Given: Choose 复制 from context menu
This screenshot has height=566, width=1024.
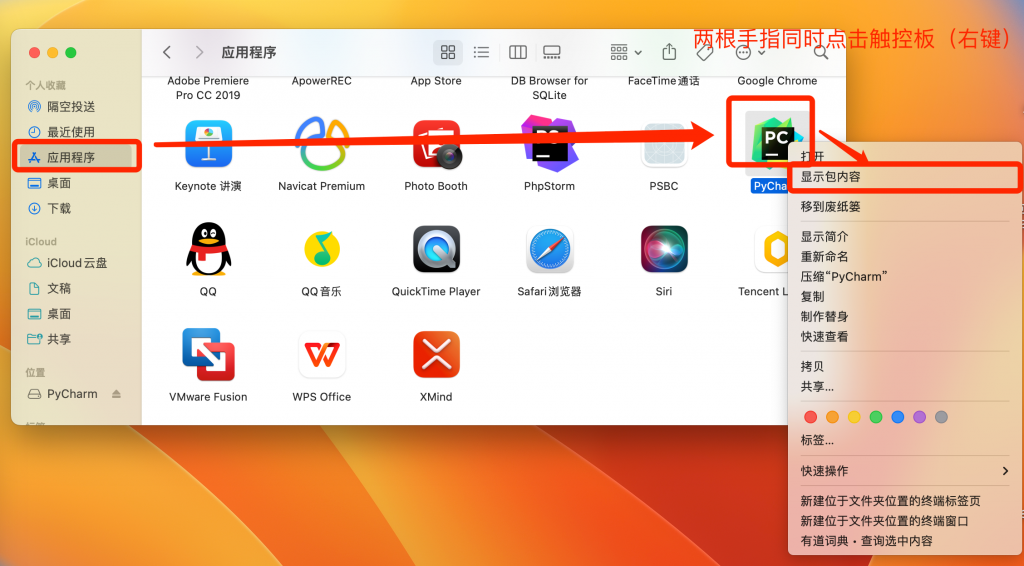Looking at the screenshot, I should pos(905,296).
